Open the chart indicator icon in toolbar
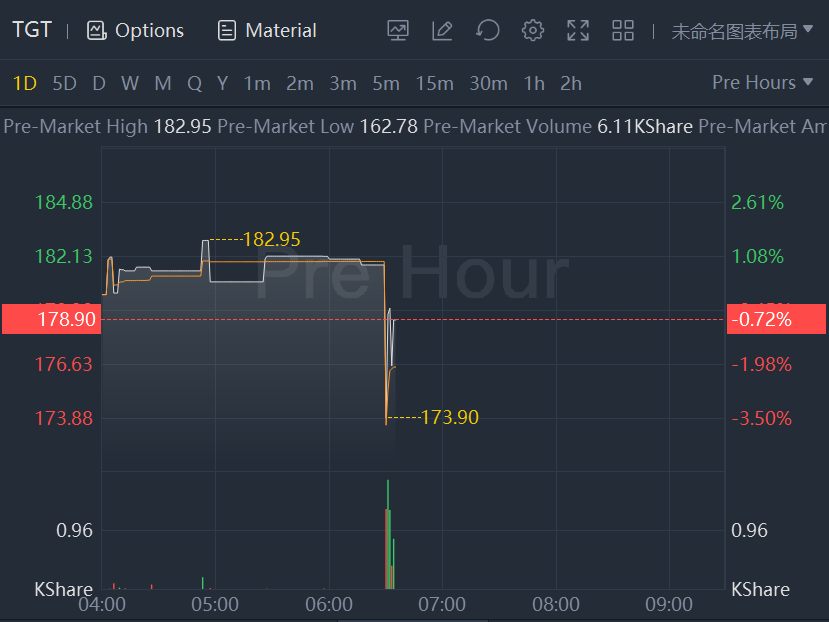The width and height of the screenshot is (829, 622). pyautogui.click(x=398, y=31)
